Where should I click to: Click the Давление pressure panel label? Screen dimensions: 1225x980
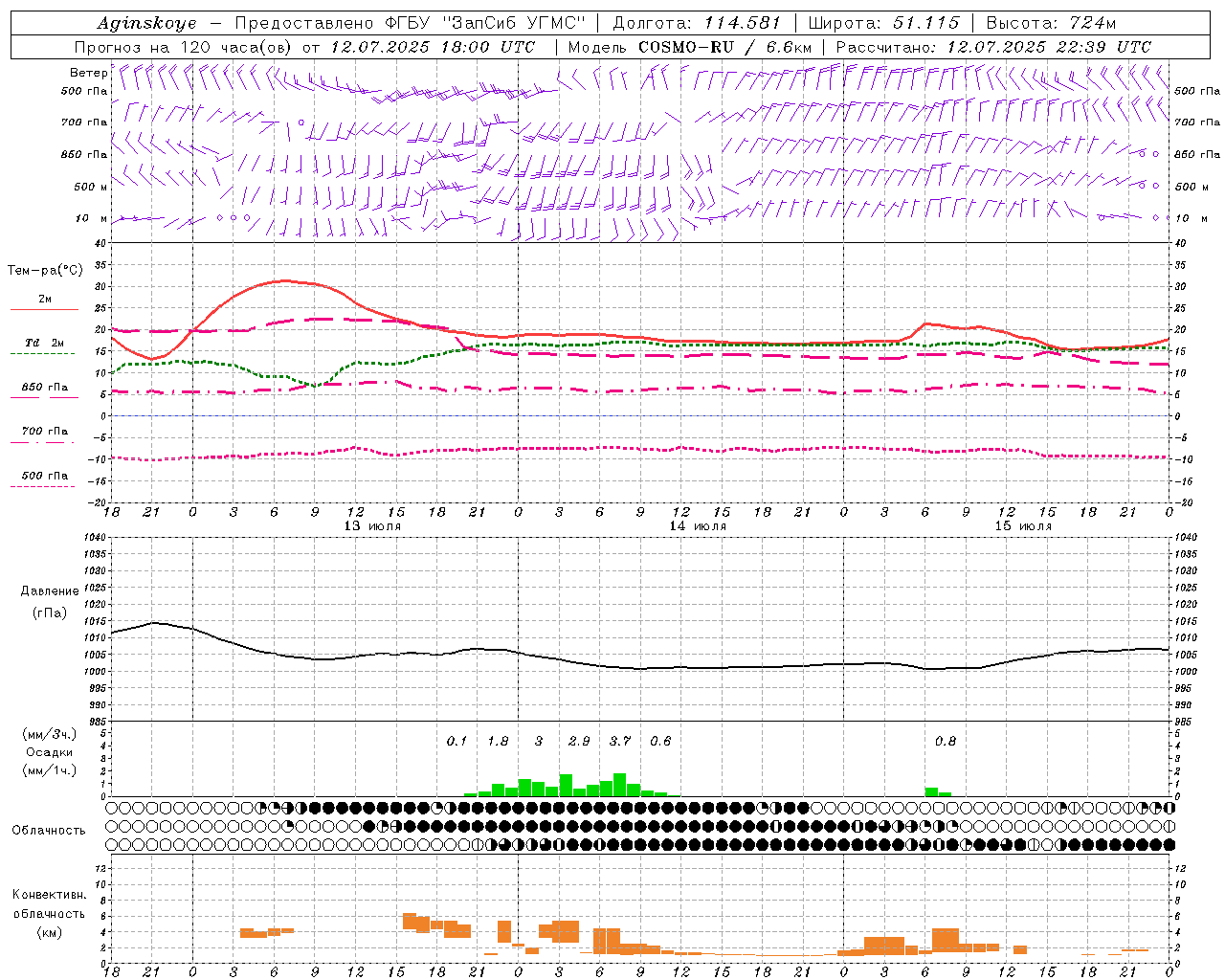pos(50,591)
